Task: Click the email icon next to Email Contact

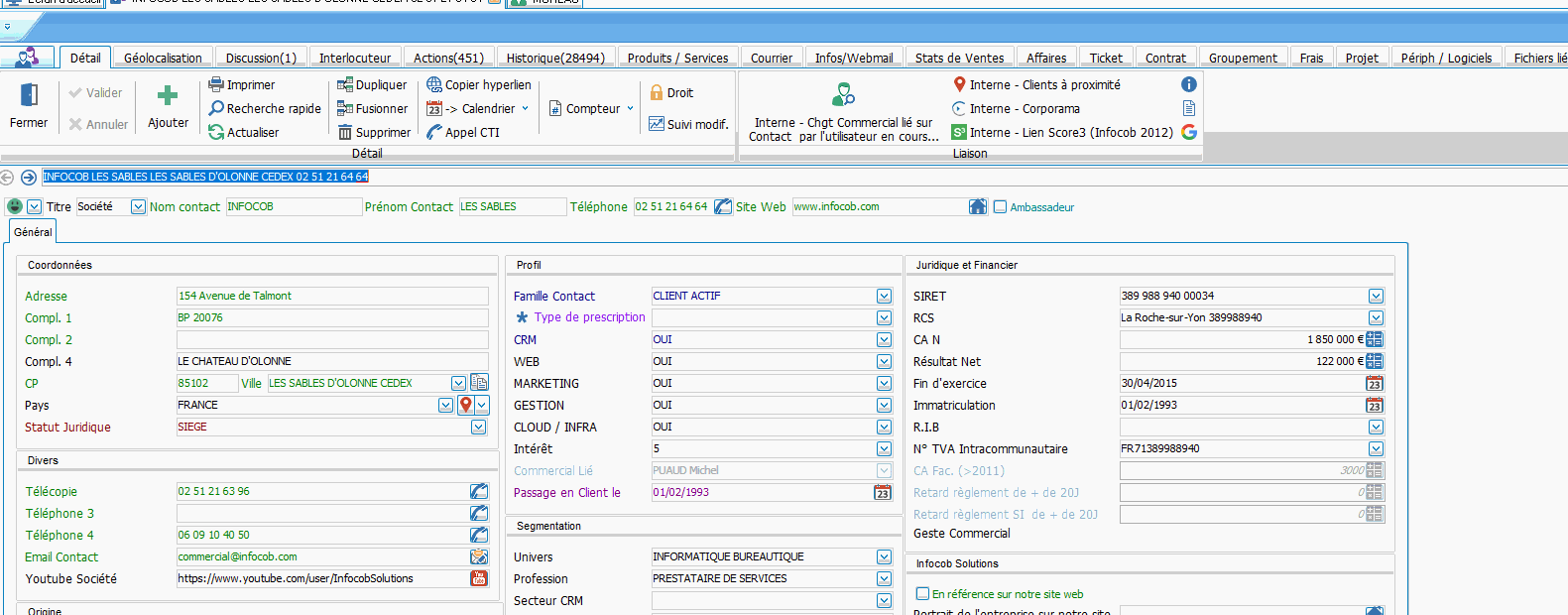Action: click(x=479, y=557)
